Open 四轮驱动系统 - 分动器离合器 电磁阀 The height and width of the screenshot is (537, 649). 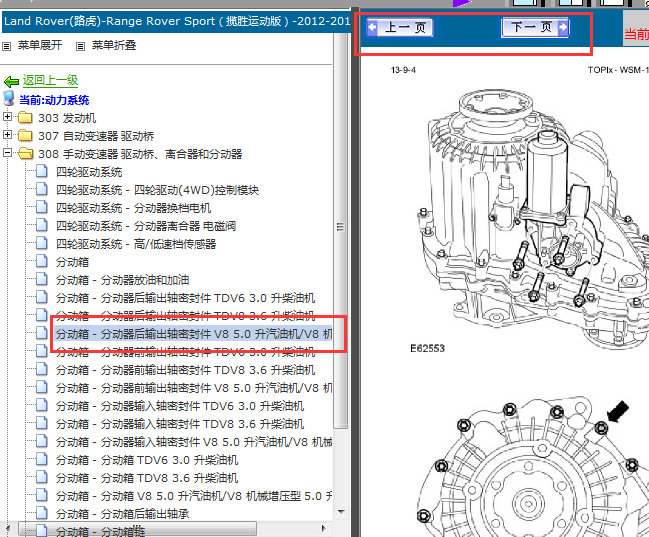146,226
